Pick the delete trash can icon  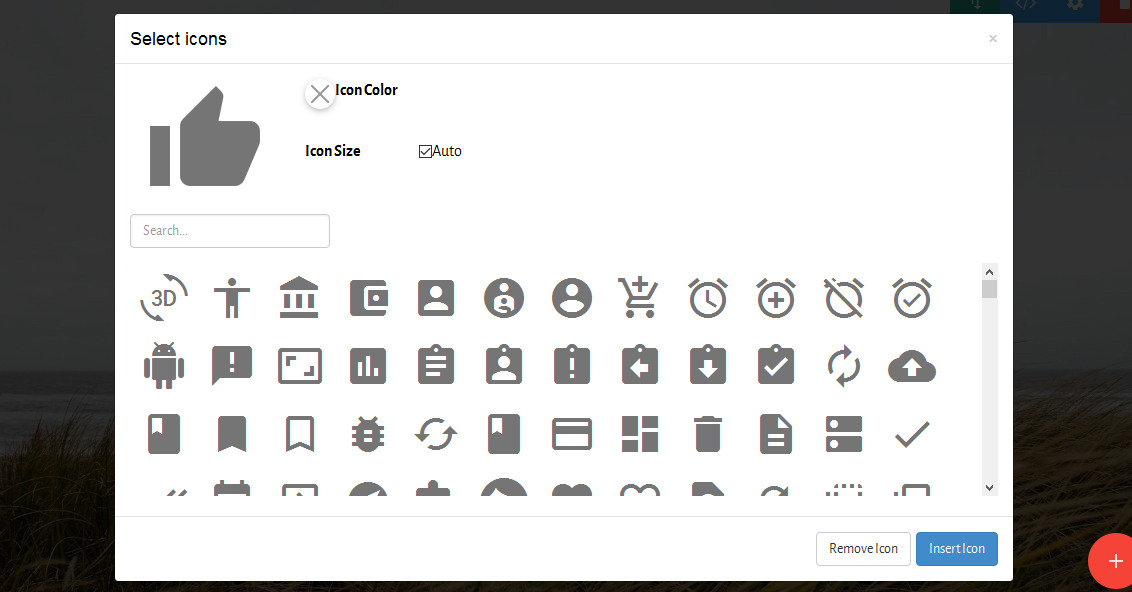pyautogui.click(x=708, y=434)
